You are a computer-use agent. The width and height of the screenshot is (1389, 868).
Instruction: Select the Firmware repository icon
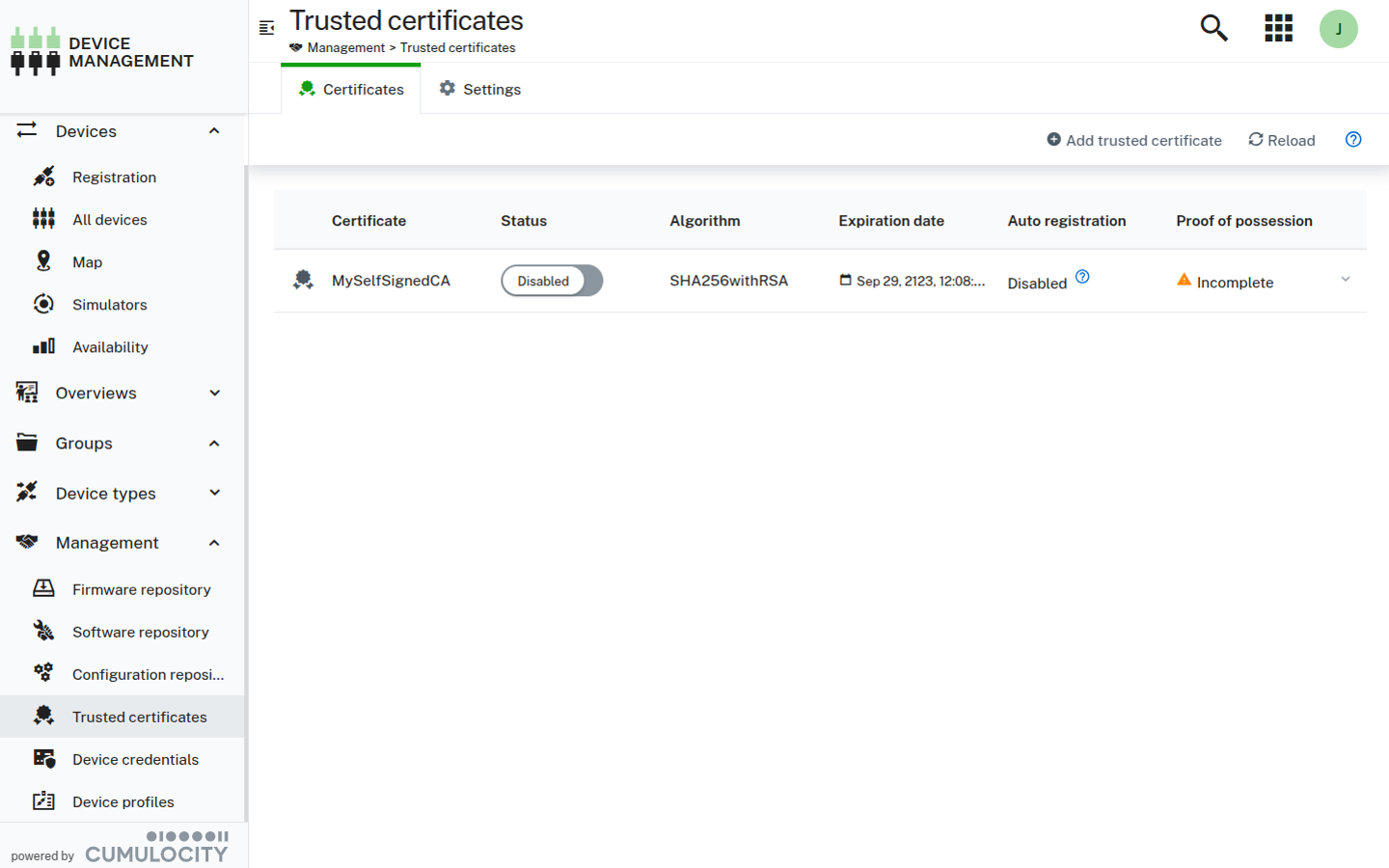pyautogui.click(x=43, y=588)
